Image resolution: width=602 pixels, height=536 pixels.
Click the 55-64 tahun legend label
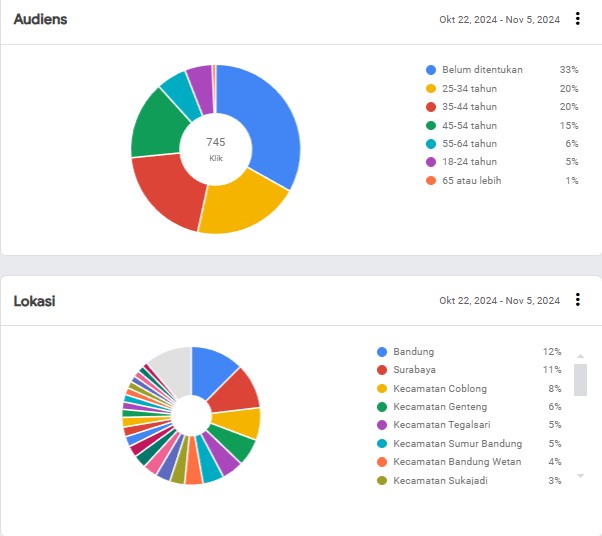(469, 144)
